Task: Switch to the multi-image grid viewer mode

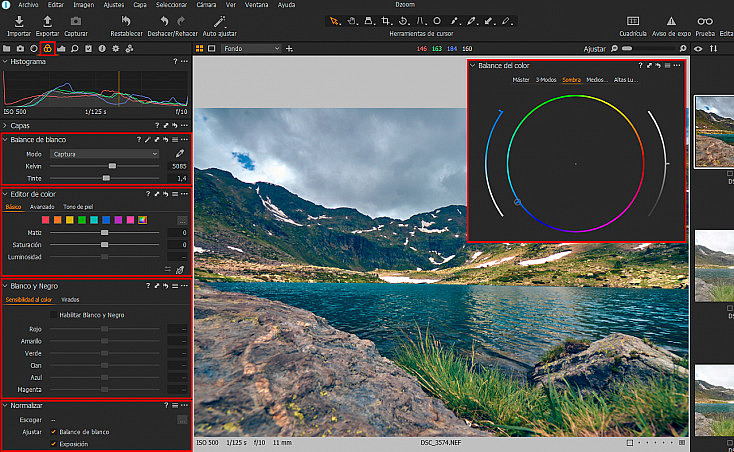Action: coord(199,49)
